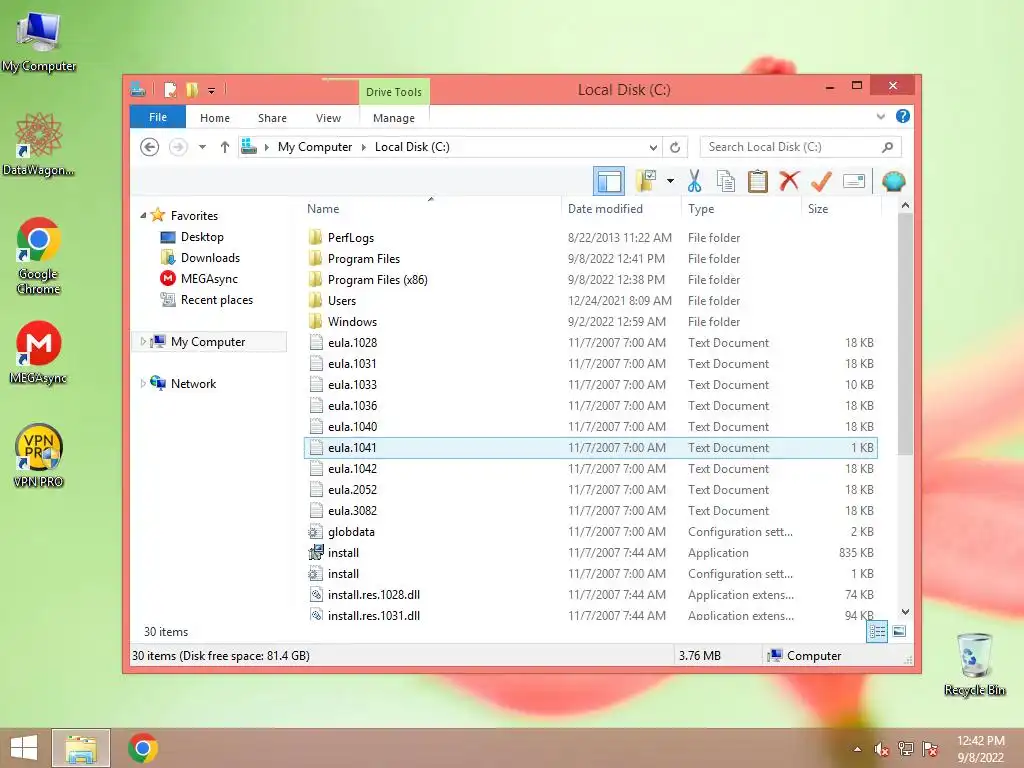
Task: Switch to Details view icon
Action: tap(877, 632)
